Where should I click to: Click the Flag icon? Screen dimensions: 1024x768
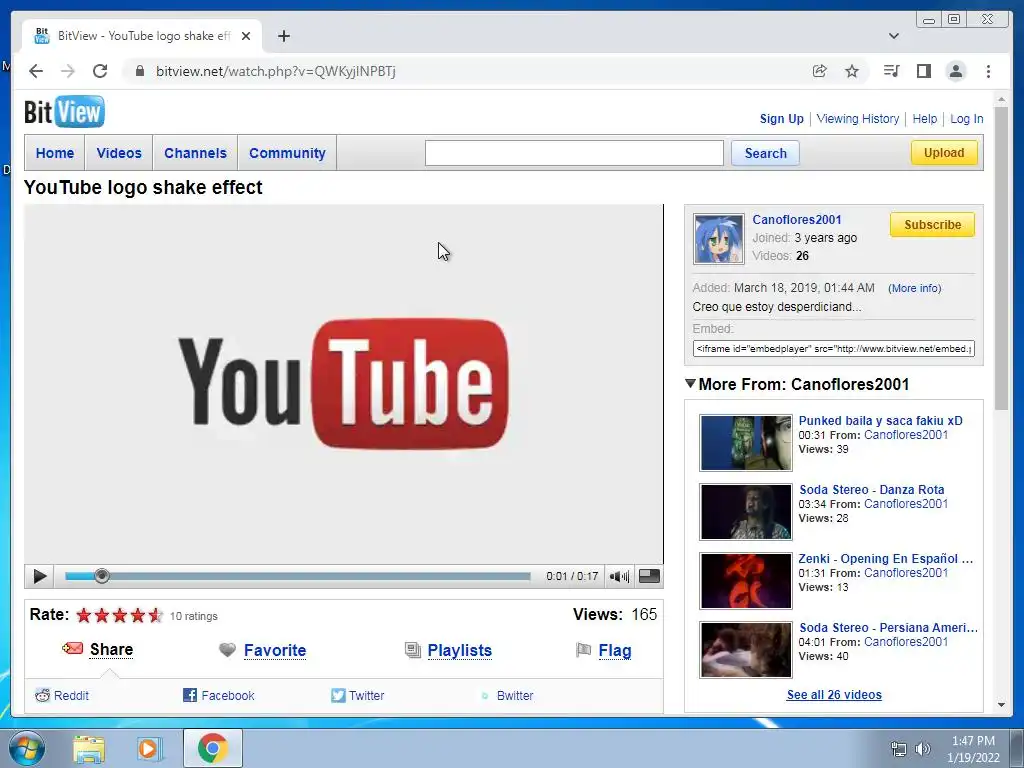pyautogui.click(x=583, y=650)
